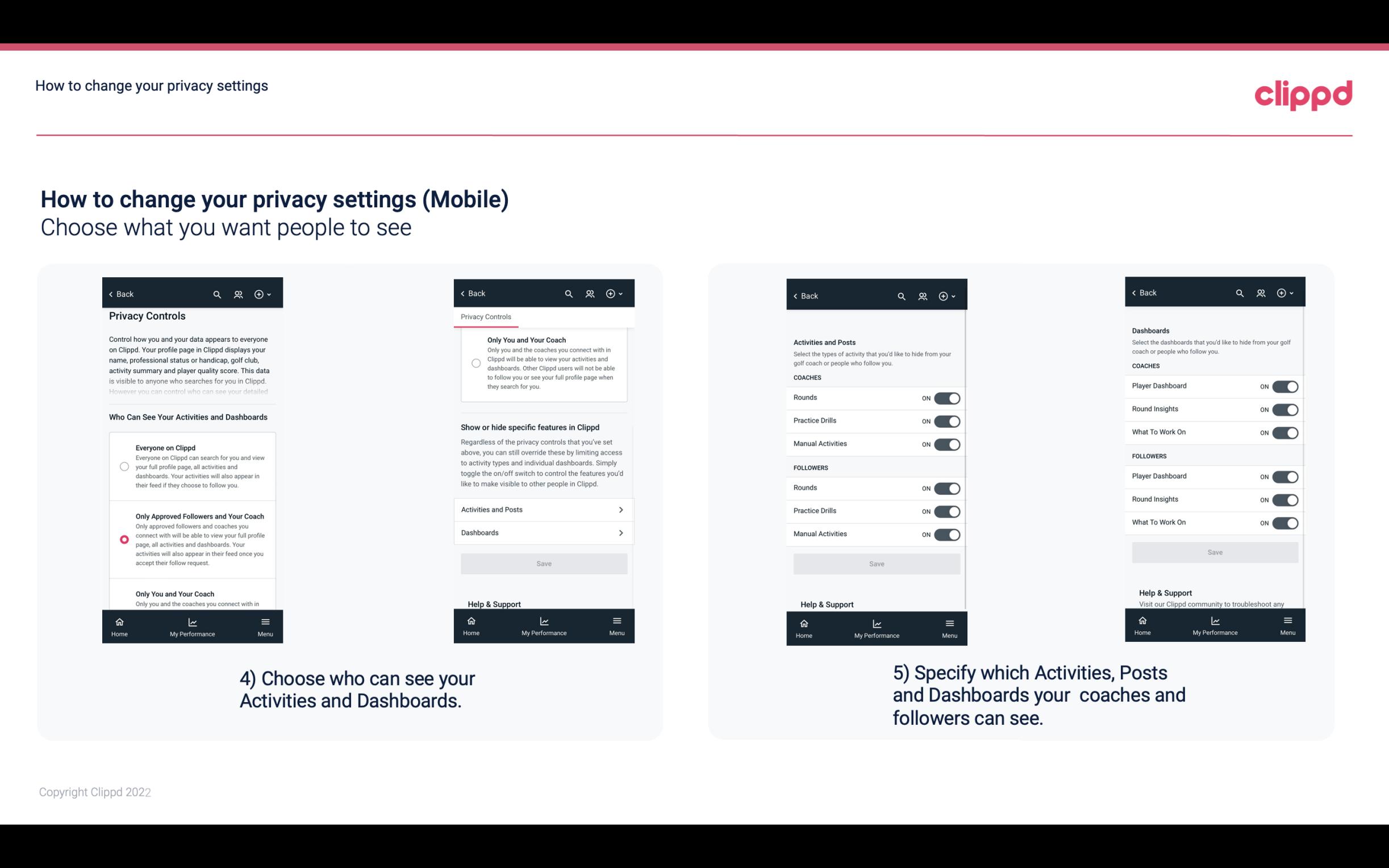
Task: Click the Menu icon in bottom navigation
Action: coord(264,621)
